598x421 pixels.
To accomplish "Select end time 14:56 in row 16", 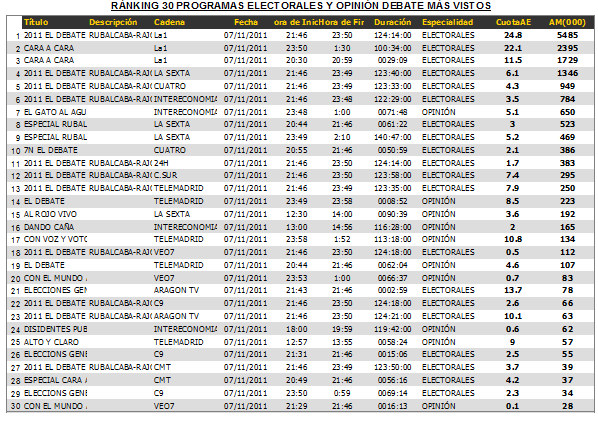I will 342,227.
